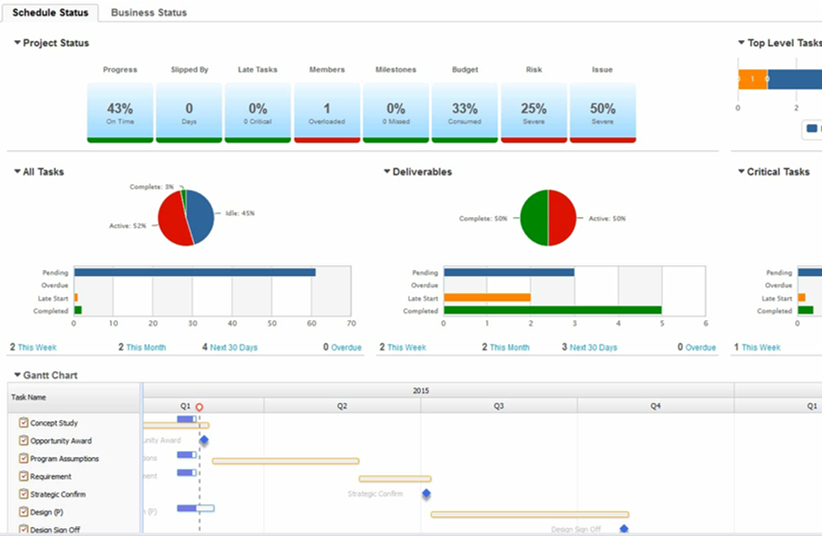Collapse the Gantt Chart section

pyautogui.click(x=17, y=376)
